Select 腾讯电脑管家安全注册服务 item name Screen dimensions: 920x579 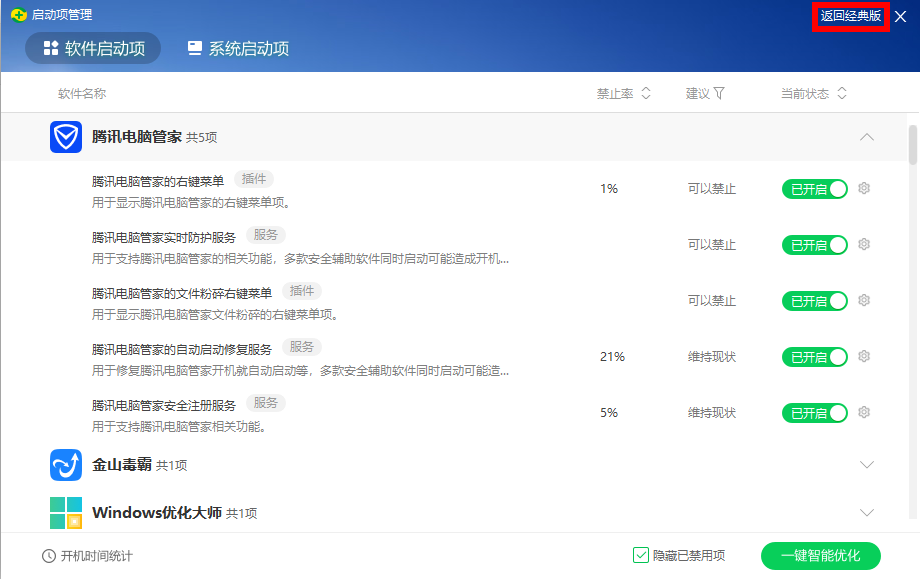tap(164, 405)
